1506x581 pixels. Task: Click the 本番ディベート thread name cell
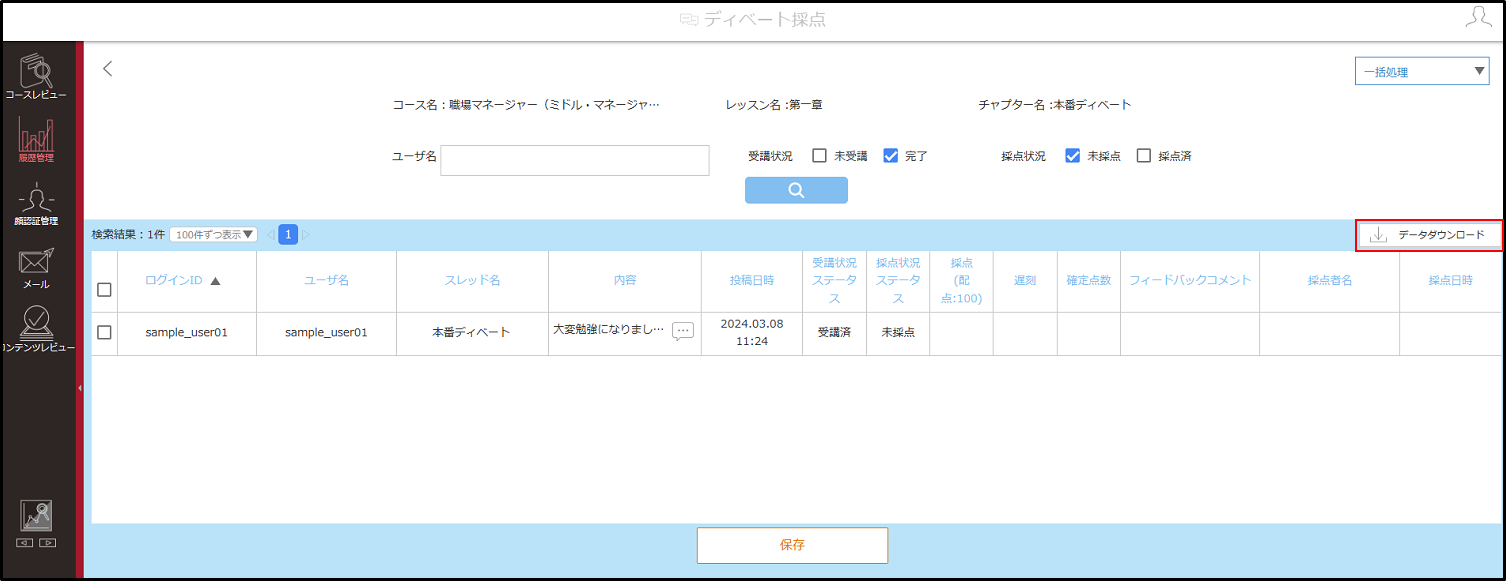click(x=472, y=333)
